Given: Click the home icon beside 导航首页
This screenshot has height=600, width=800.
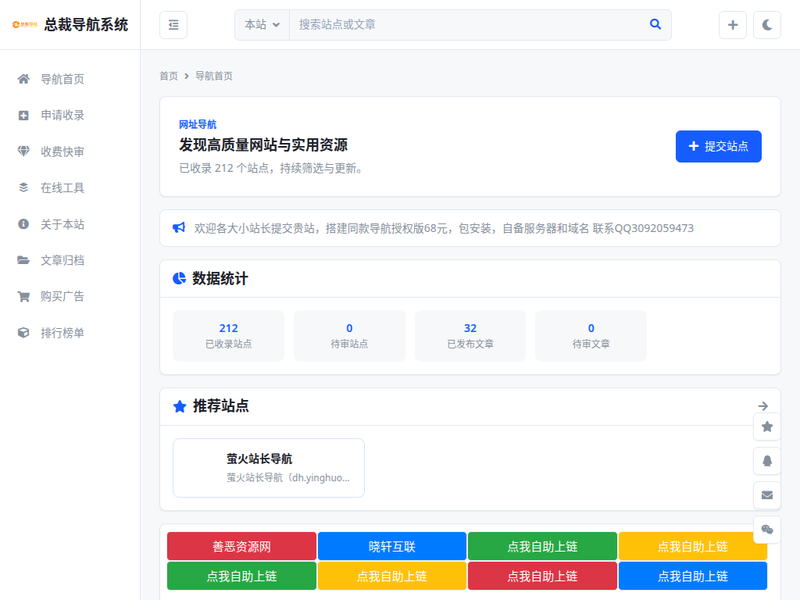Looking at the screenshot, I should 23,79.
